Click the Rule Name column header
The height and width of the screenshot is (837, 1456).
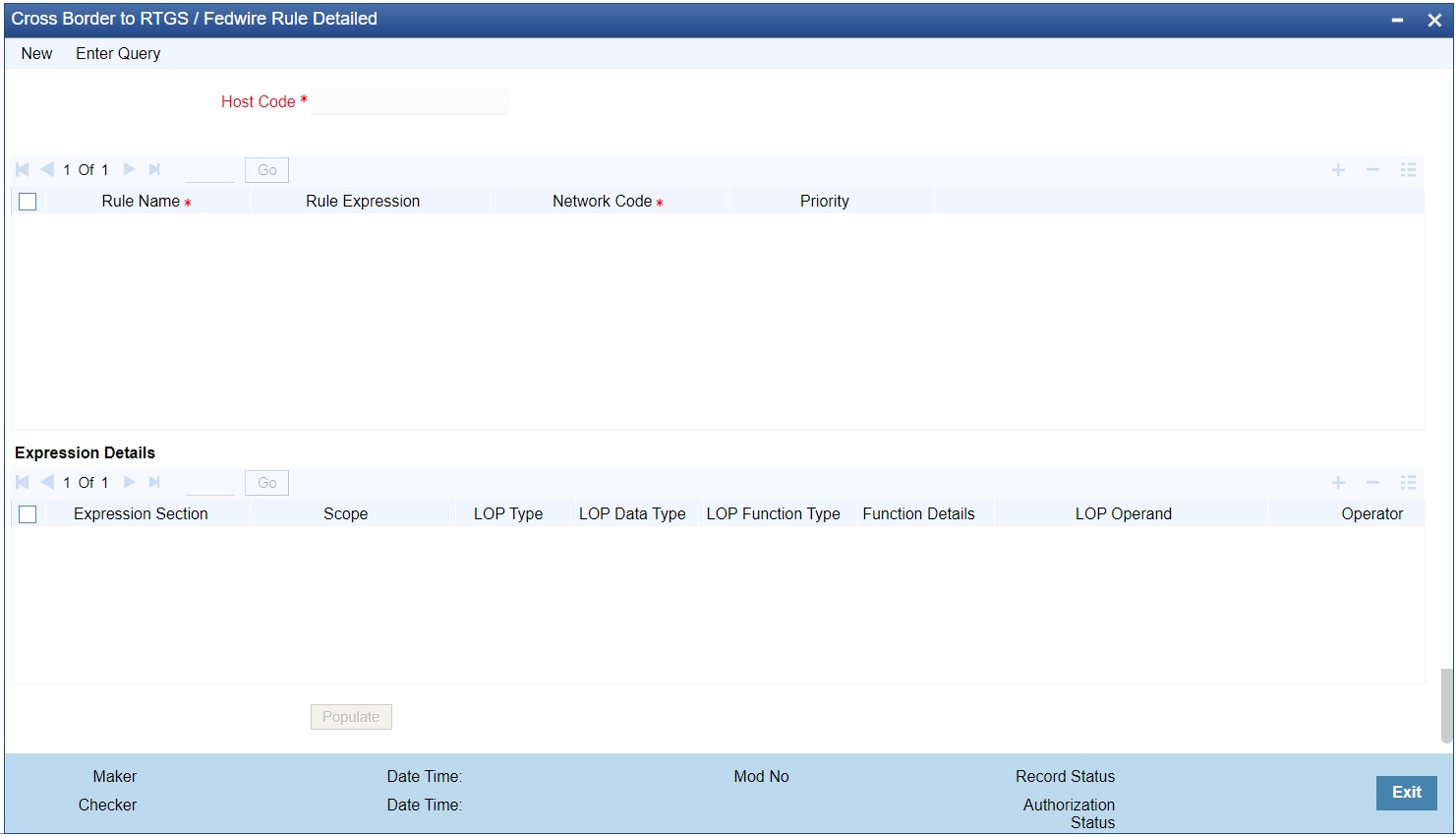tap(146, 201)
